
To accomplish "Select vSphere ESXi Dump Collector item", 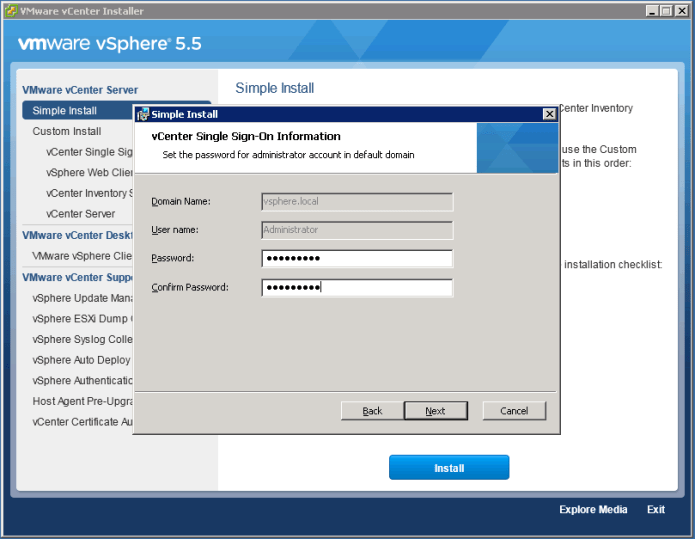I will 82,319.
